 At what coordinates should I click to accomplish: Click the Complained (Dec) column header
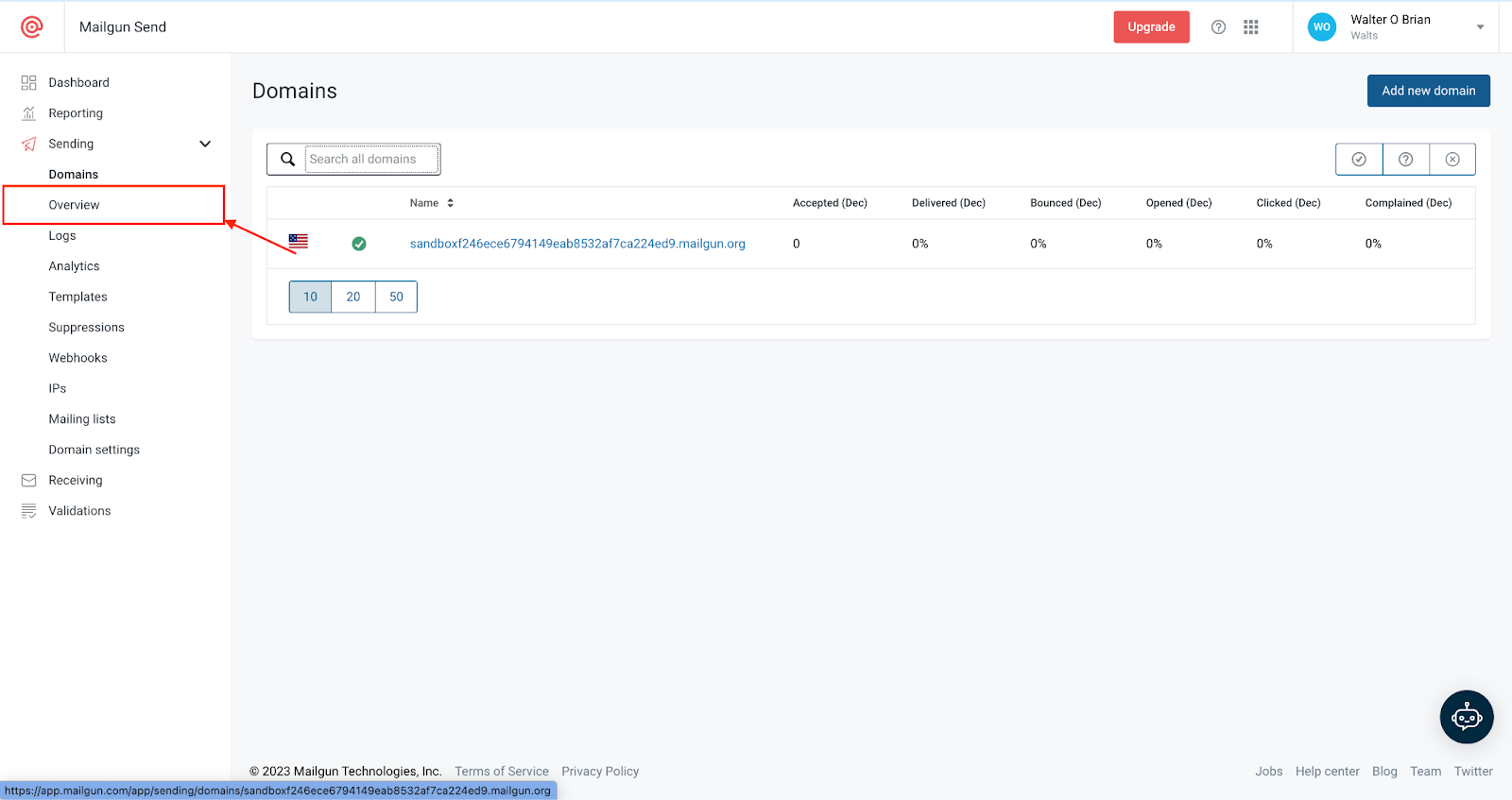1408,203
